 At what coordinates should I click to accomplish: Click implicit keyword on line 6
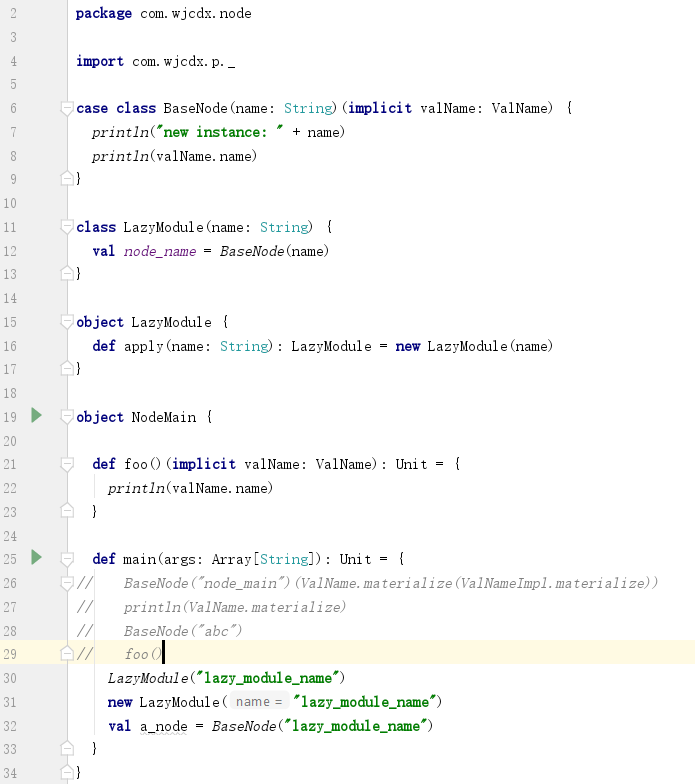pos(380,108)
